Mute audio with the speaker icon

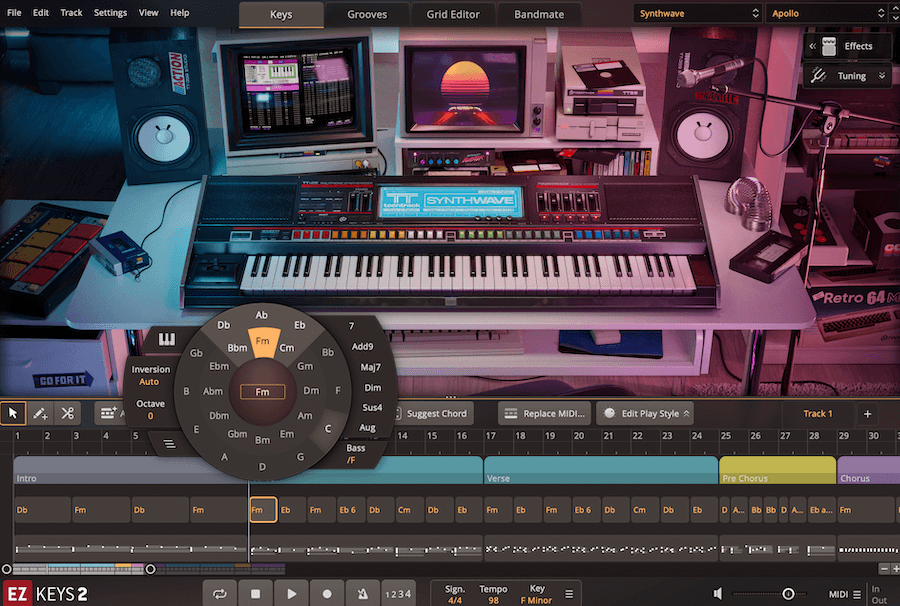pyautogui.click(x=717, y=594)
